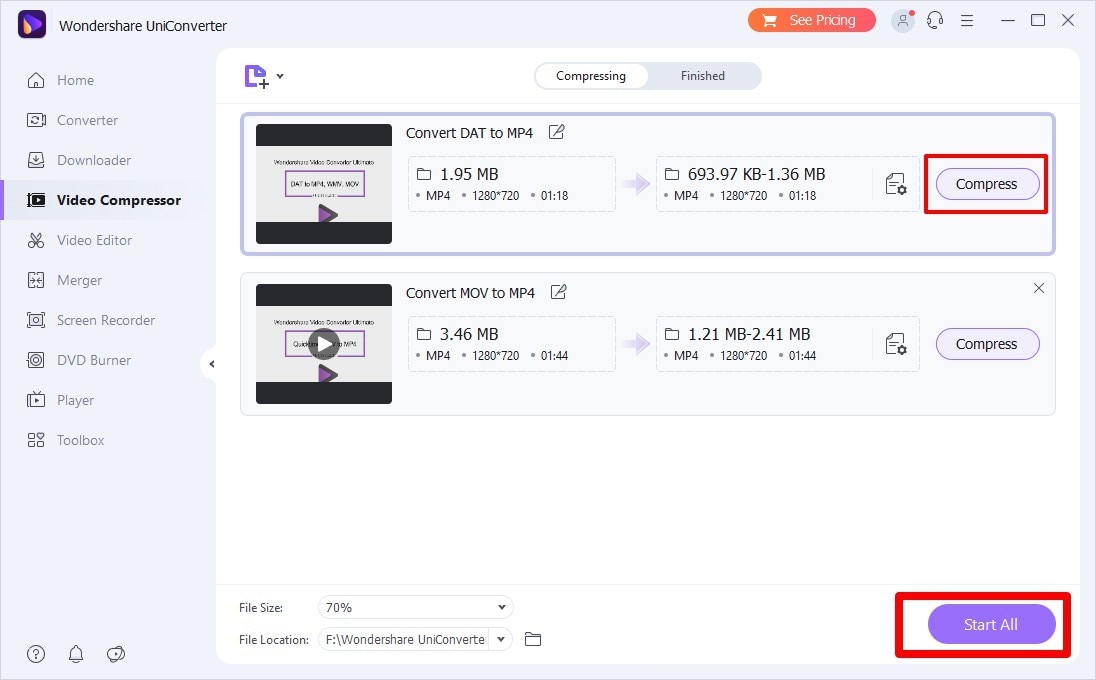Browse output folder icon
The height and width of the screenshot is (680, 1096).
click(x=533, y=639)
